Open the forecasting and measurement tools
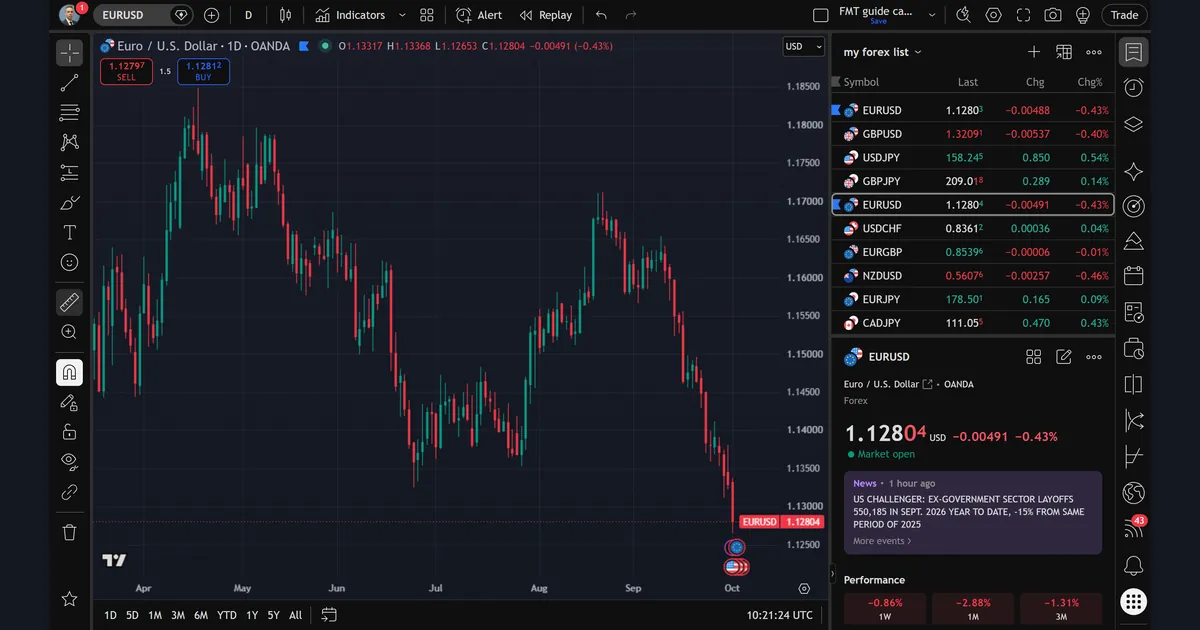The height and width of the screenshot is (630, 1200). tap(69, 173)
